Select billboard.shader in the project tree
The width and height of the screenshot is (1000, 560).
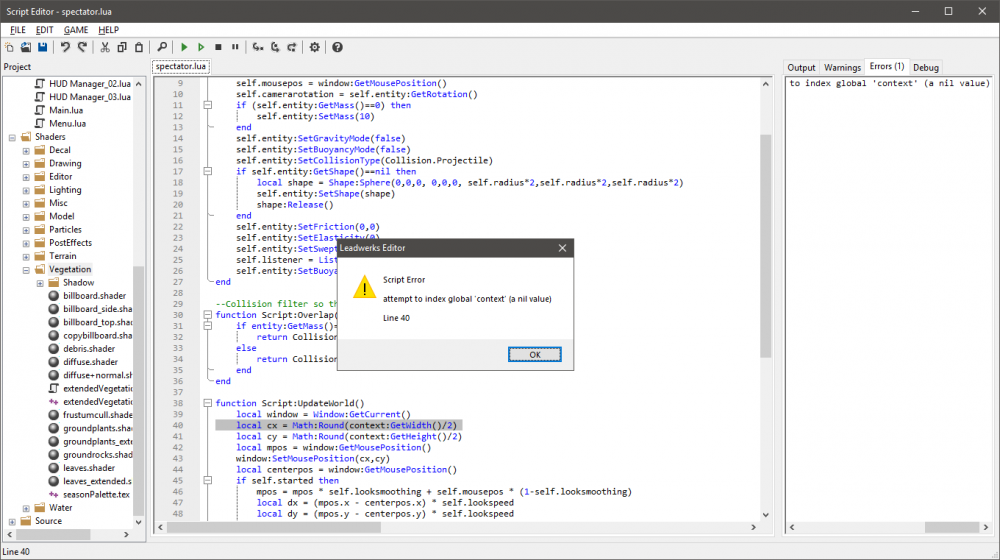click(x=94, y=296)
